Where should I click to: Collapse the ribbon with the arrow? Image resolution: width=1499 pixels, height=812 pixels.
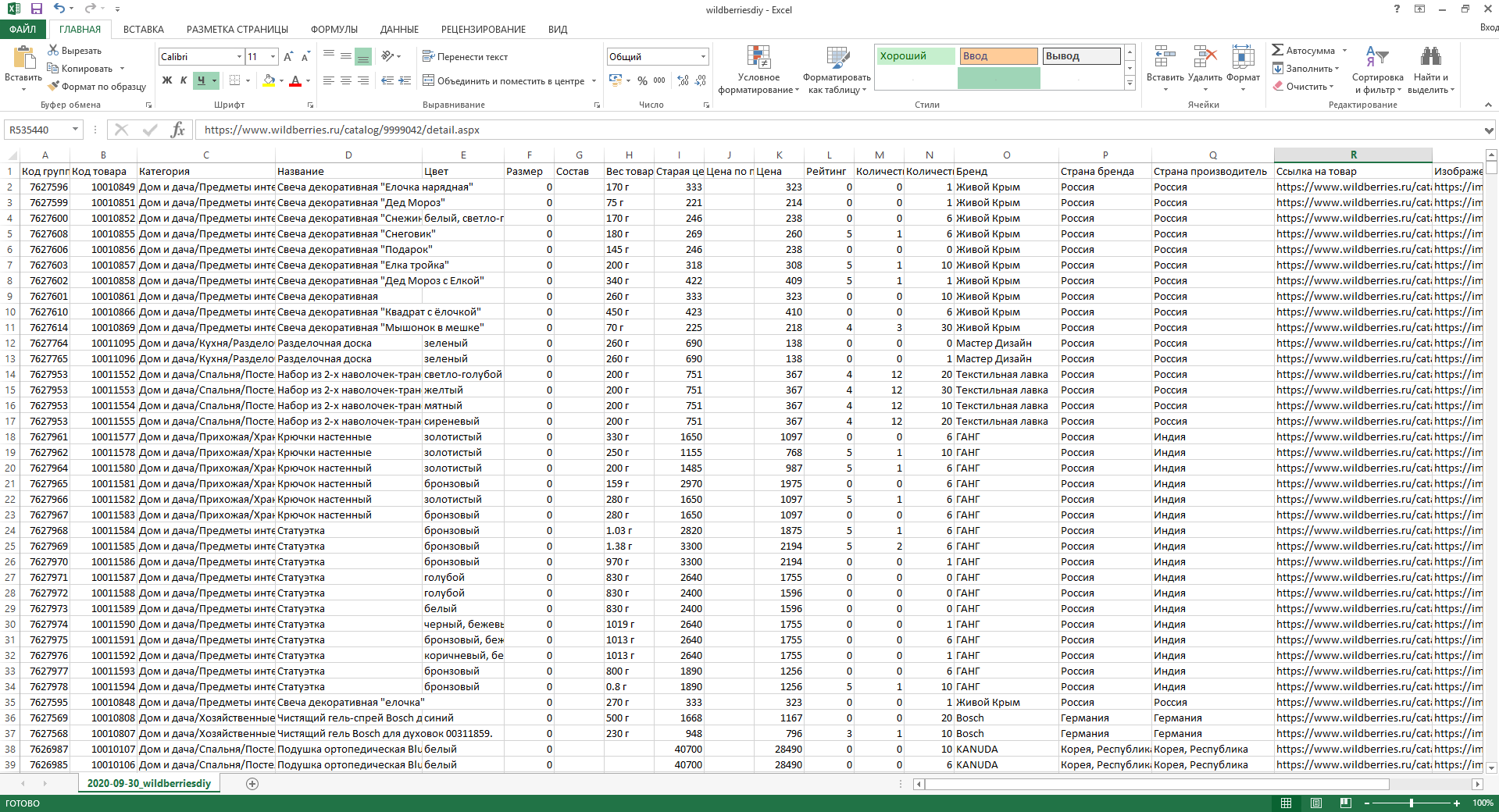pyautogui.click(x=1488, y=105)
